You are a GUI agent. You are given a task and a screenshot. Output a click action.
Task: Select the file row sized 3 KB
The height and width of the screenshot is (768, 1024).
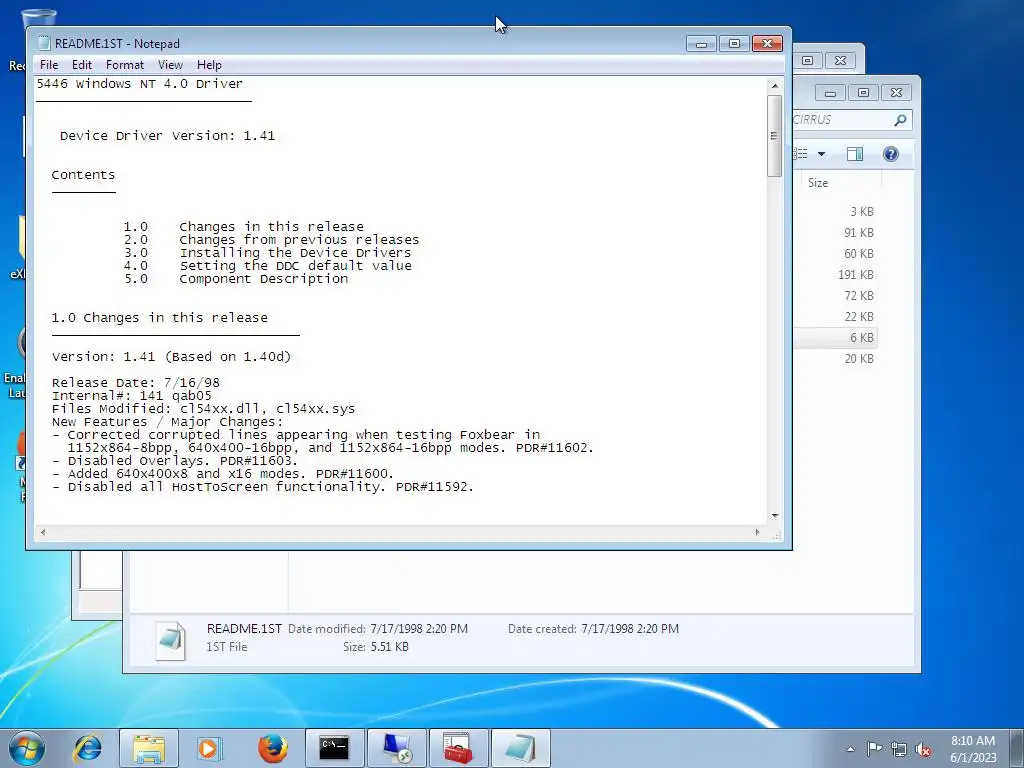[835, 212]
